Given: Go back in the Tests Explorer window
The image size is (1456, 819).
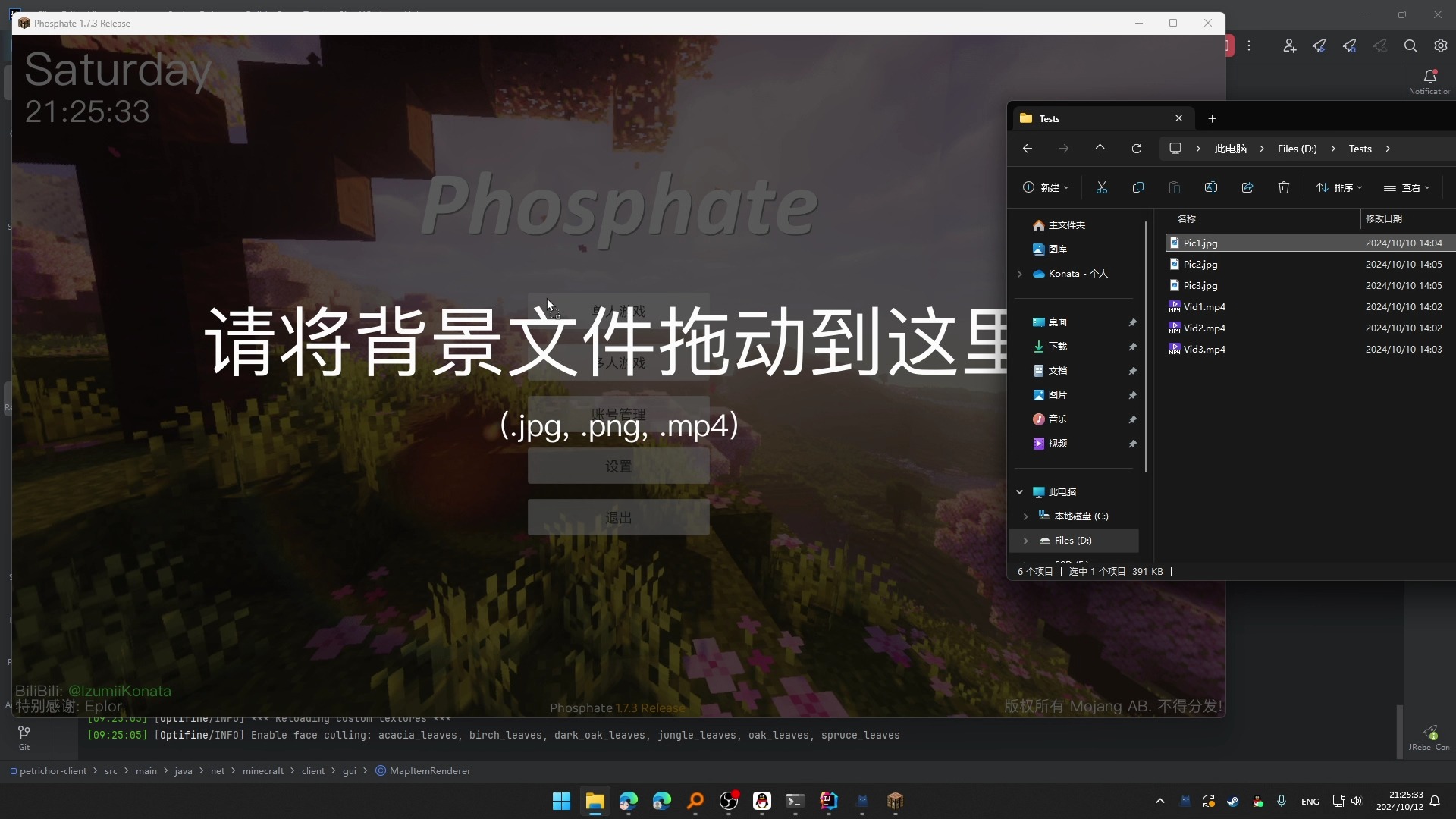Looking at the screenshot, I should pos(1028,149).
